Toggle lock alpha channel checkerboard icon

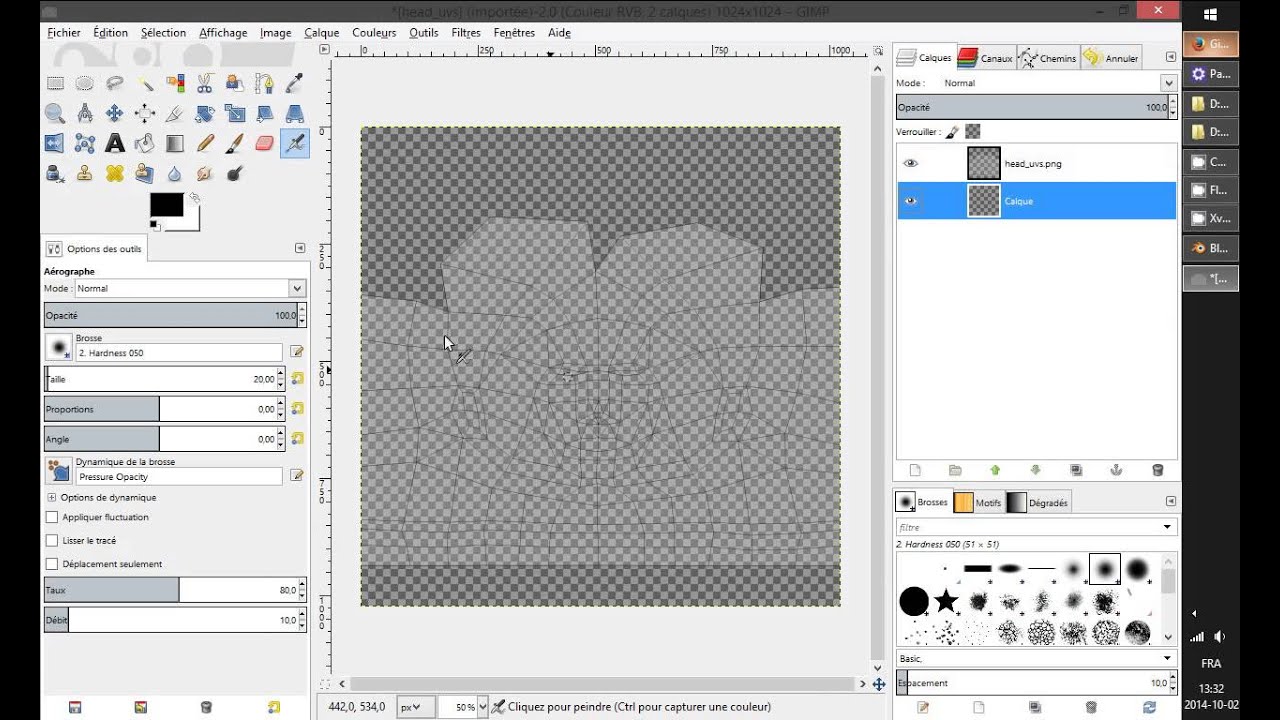pos(972,131)
